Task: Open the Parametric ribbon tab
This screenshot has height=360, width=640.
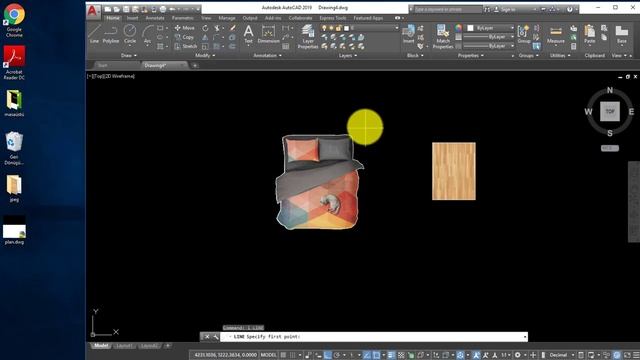Action: tap(183, 18)
